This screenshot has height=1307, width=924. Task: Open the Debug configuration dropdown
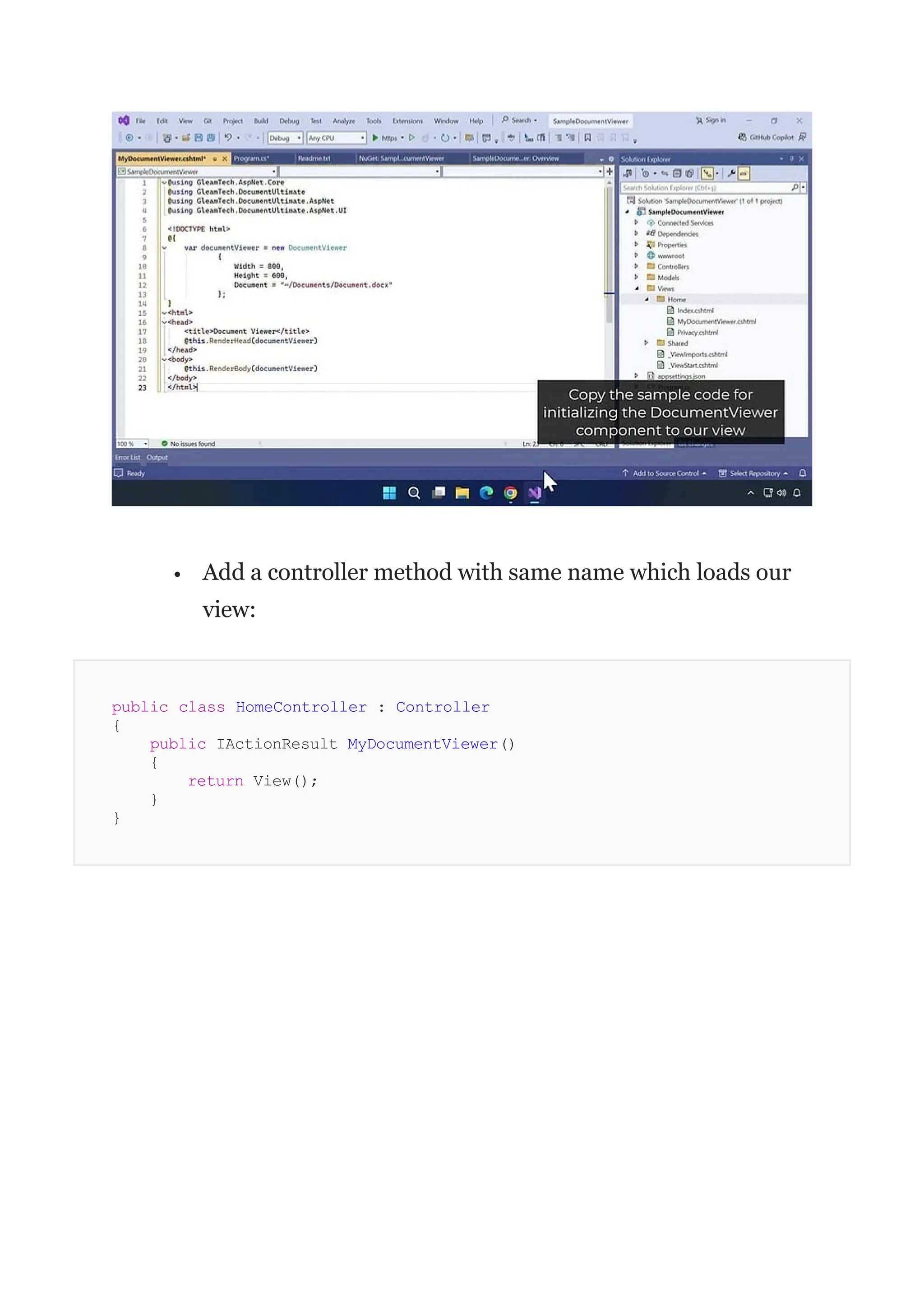(285, 138)
